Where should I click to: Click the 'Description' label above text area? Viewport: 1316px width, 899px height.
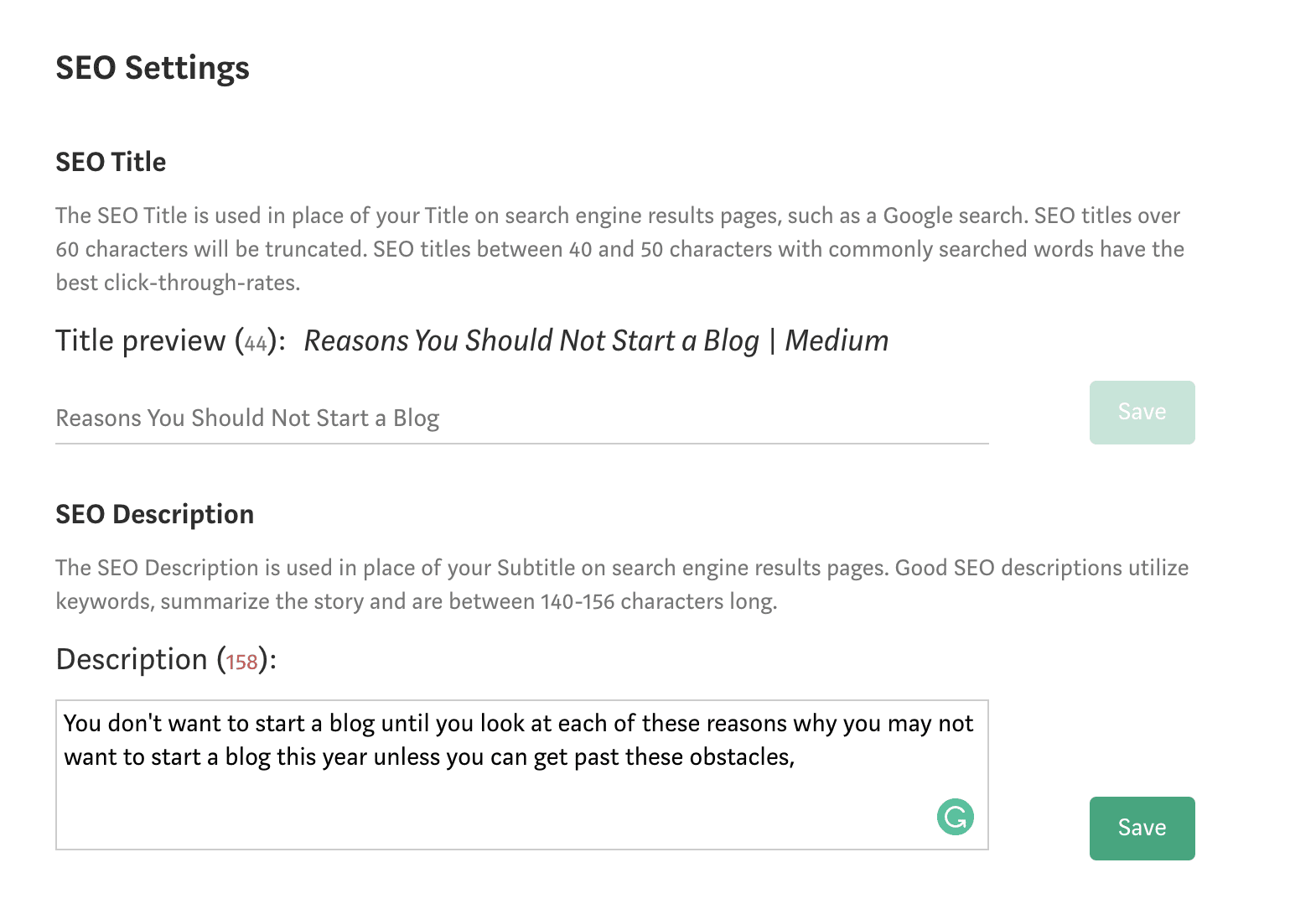tap(132, 659)
